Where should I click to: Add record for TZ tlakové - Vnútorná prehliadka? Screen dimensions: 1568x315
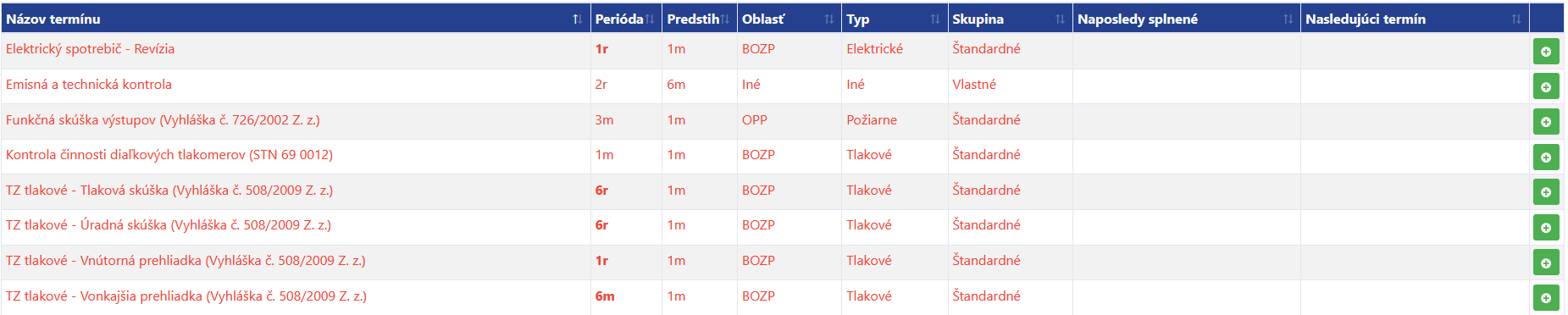tap(1546, 262)
